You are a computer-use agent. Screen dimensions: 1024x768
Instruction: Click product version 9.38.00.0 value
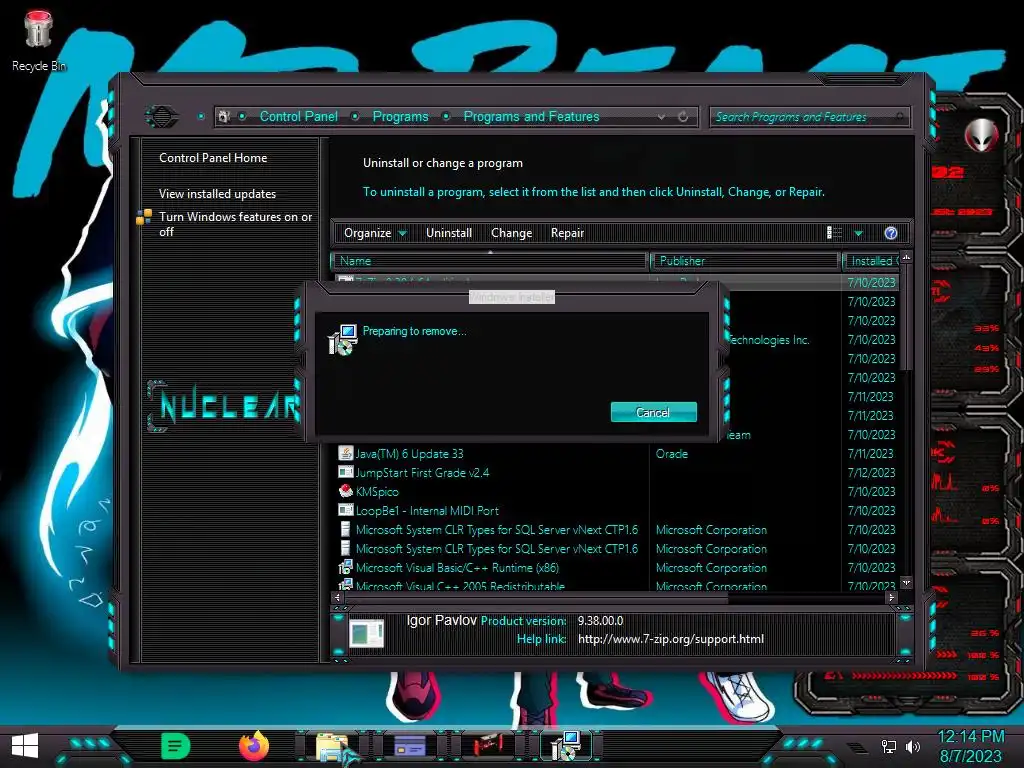(x=600, y=620)
